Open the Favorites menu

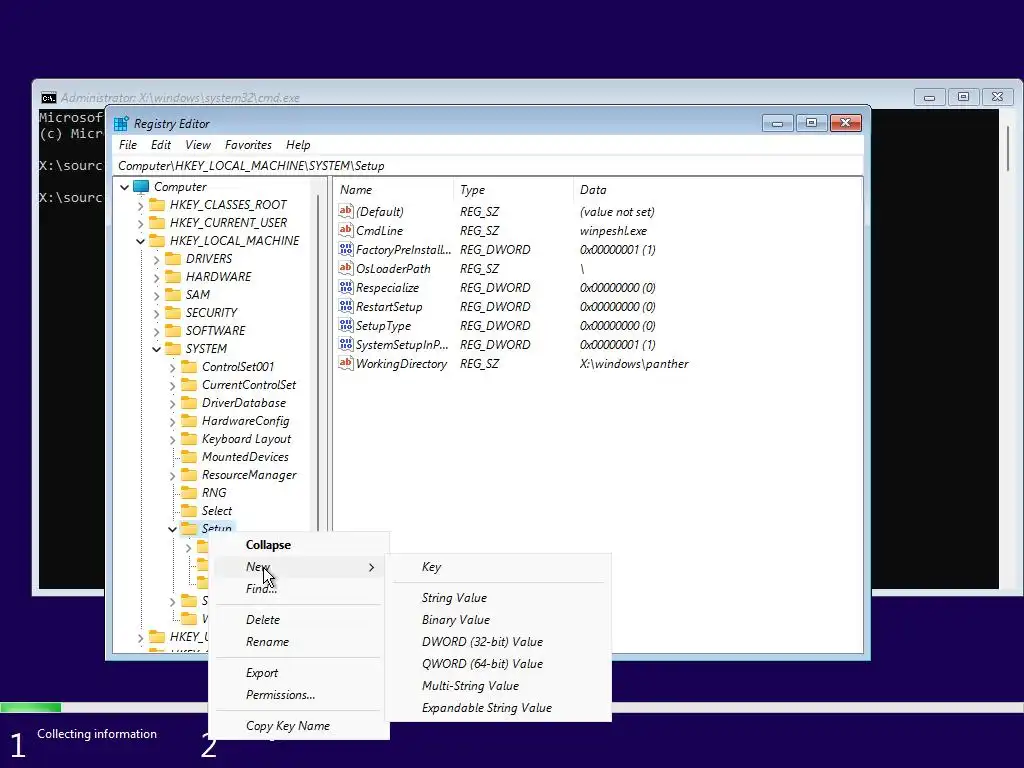tap(248, 145)
